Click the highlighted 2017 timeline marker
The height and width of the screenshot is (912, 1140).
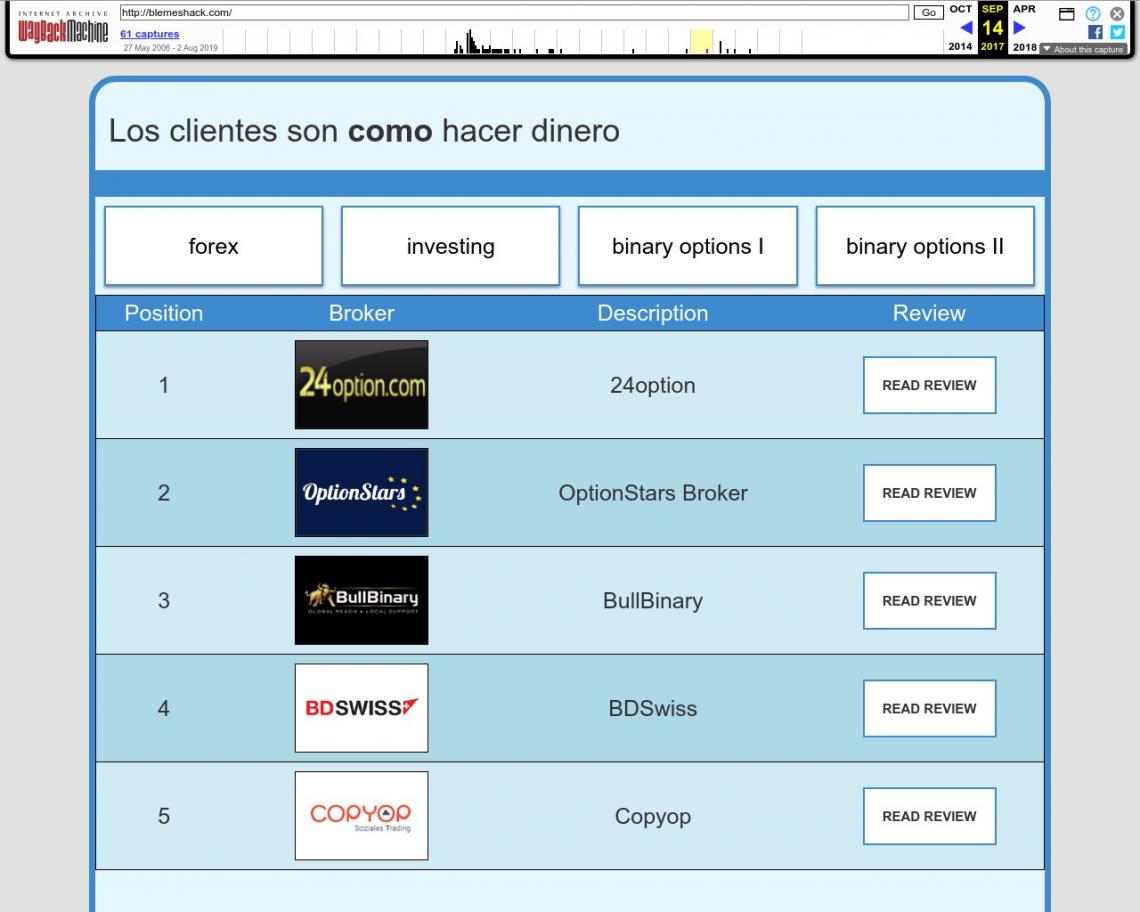(702, 41)
